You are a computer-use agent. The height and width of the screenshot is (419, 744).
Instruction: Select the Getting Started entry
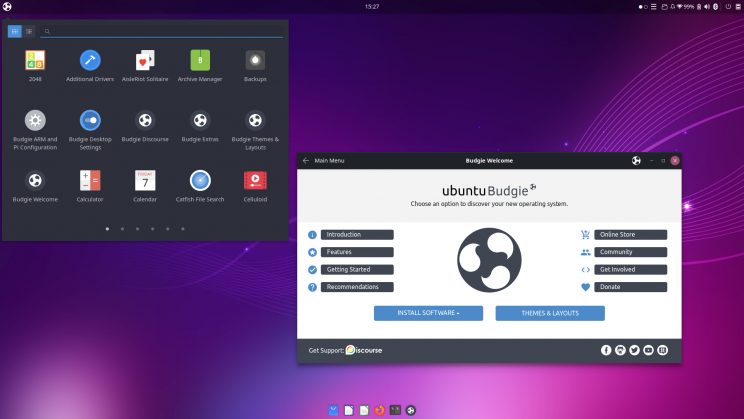tap(357, 270)
